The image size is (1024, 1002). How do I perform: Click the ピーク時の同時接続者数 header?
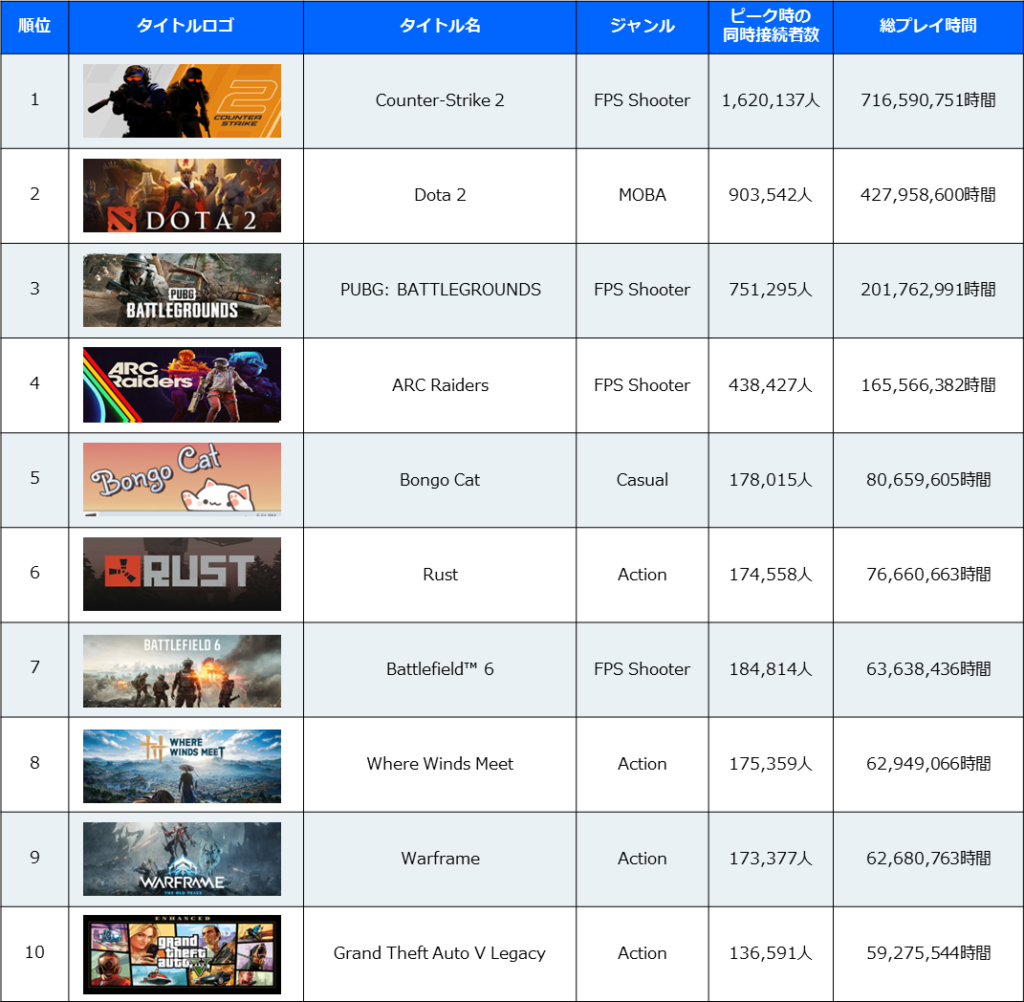click(x=770, y=26)
